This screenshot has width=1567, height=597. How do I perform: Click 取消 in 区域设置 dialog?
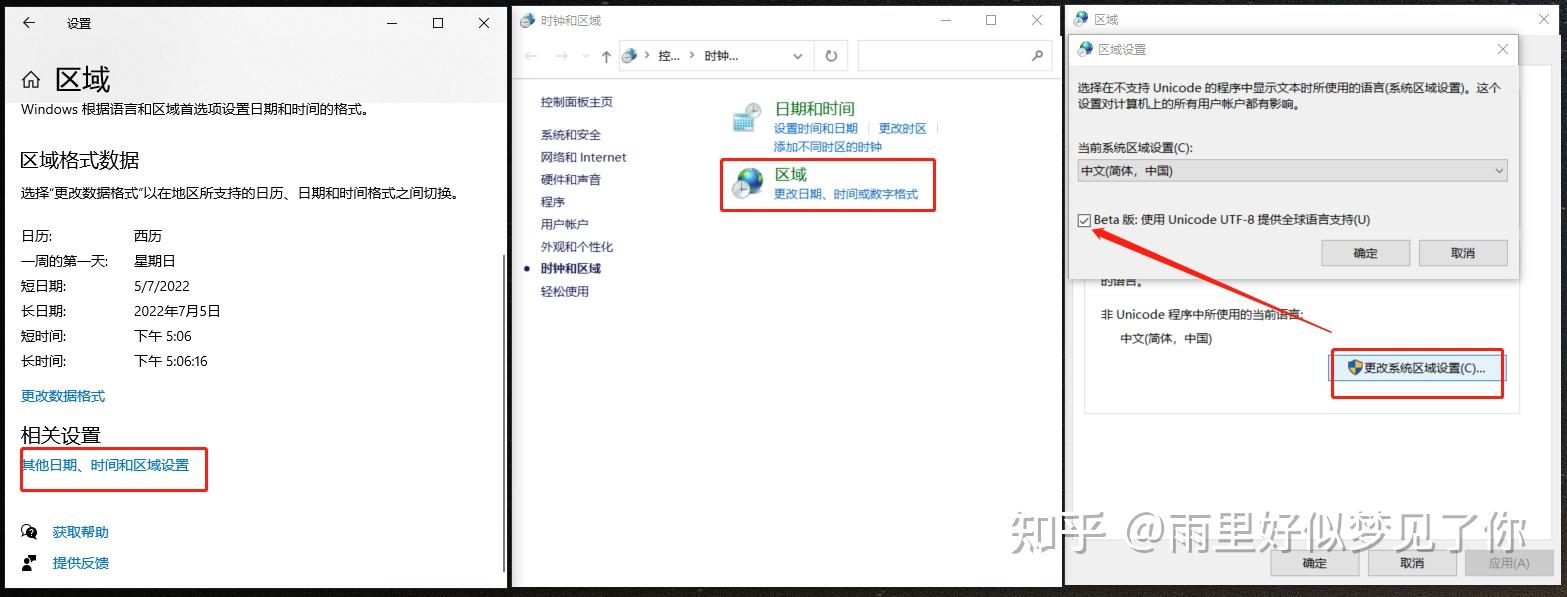(x=1463, y=253)
